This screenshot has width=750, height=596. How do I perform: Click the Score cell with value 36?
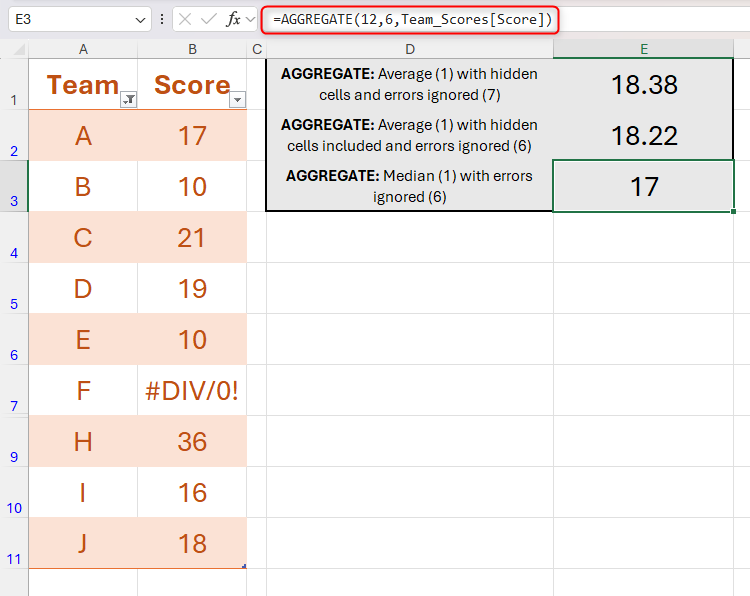(x=192, y=441)
